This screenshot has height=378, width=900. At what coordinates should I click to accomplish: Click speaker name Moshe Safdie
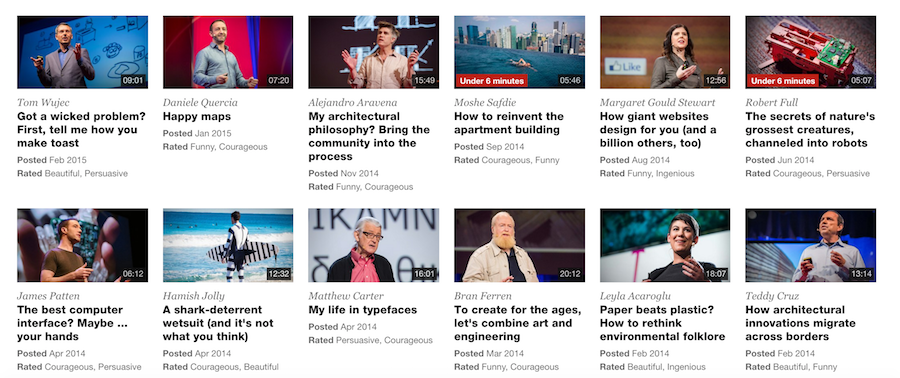485,103
